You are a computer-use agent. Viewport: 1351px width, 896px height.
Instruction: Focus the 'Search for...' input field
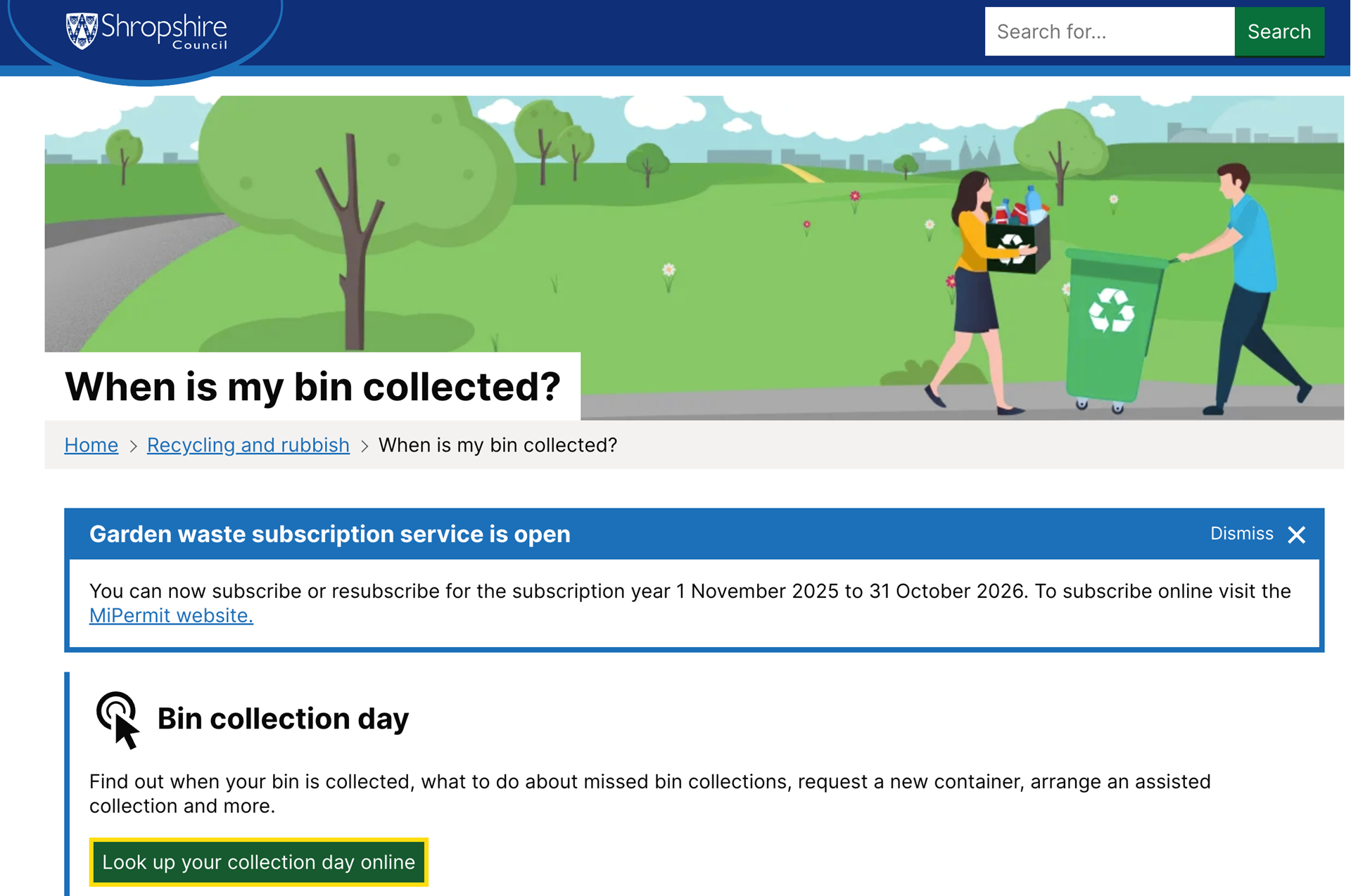(1109, 32)
